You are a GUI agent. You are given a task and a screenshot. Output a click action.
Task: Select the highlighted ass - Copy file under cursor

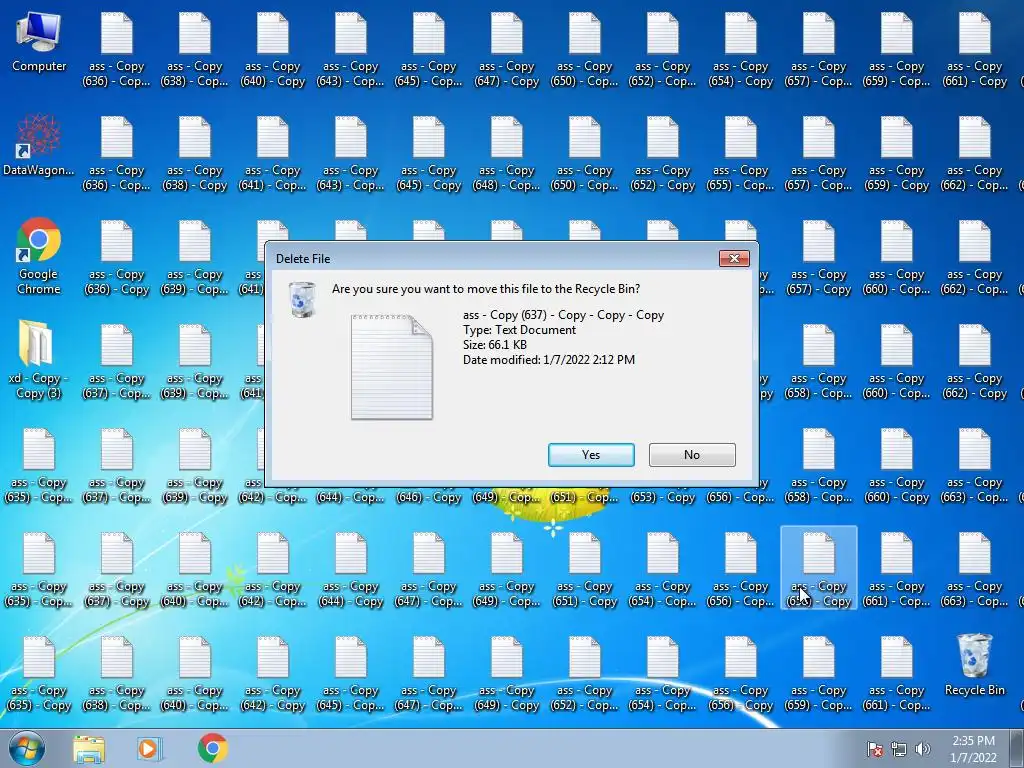[819, 568]
